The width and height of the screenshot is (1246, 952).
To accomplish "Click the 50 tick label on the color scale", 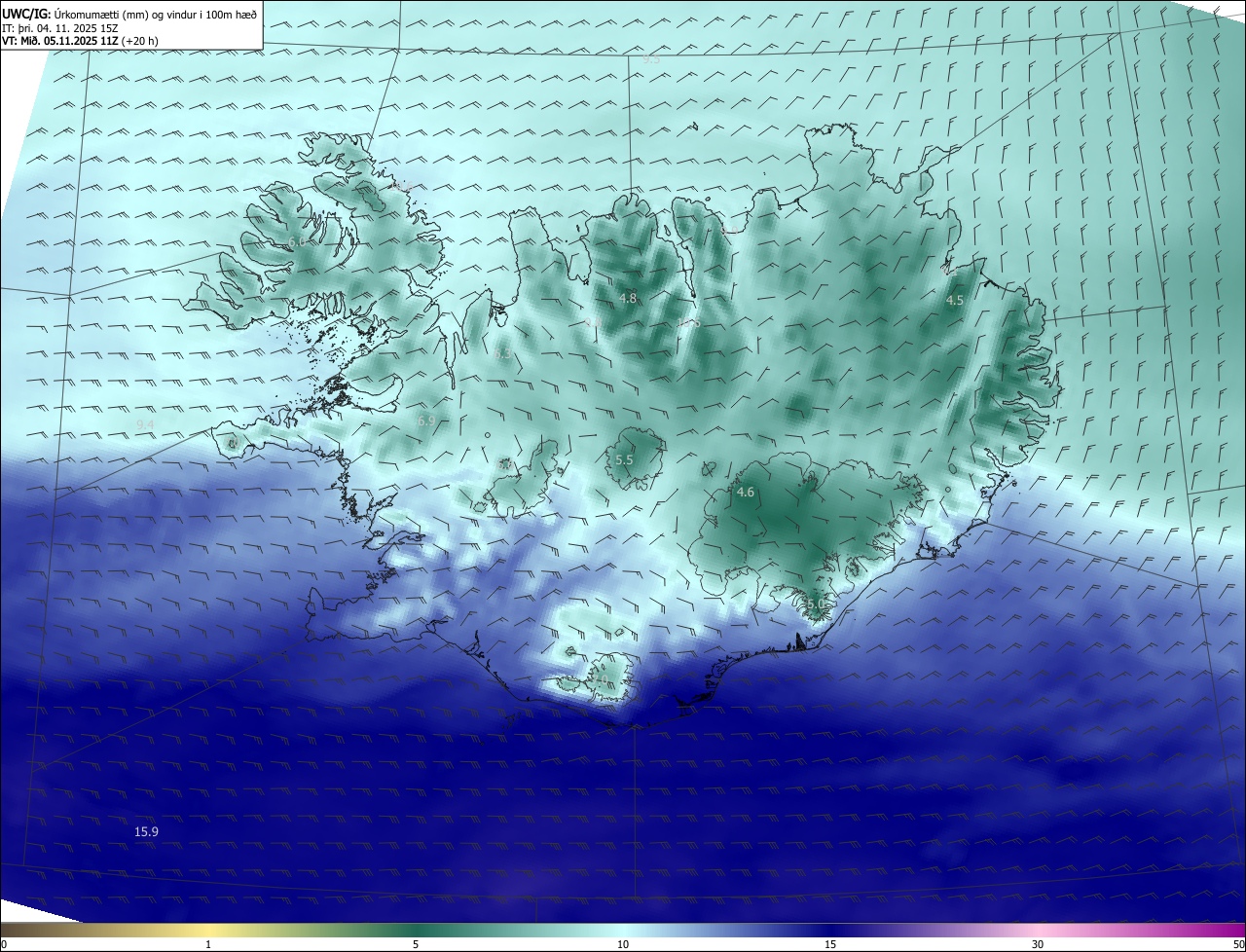I will pos(1238,944).
